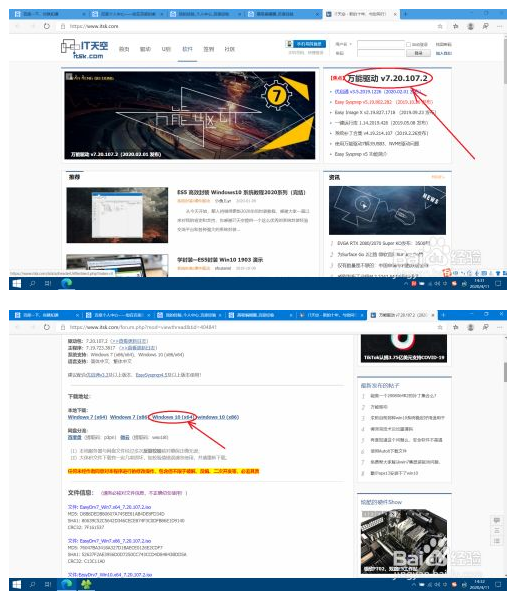Click the orange more link beside 资讯
This screenshot has height=593, width=507.
[x=438, y=177]
